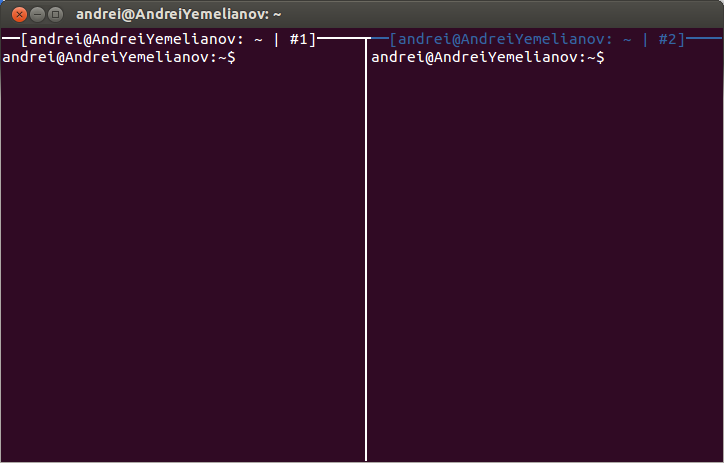Click the vertical divider between panes
Screen dimensions: 724x463
click(366, 250)
